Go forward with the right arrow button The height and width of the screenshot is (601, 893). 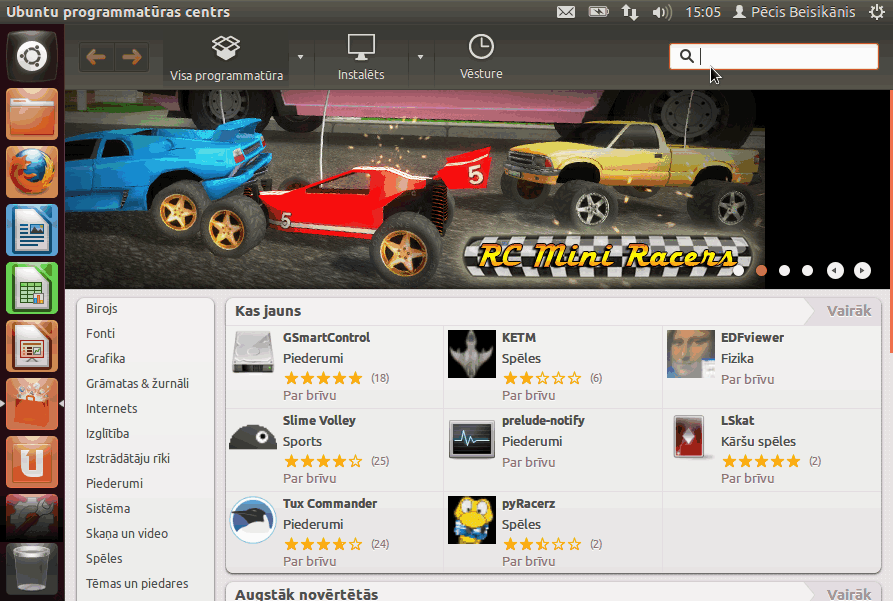132,57
